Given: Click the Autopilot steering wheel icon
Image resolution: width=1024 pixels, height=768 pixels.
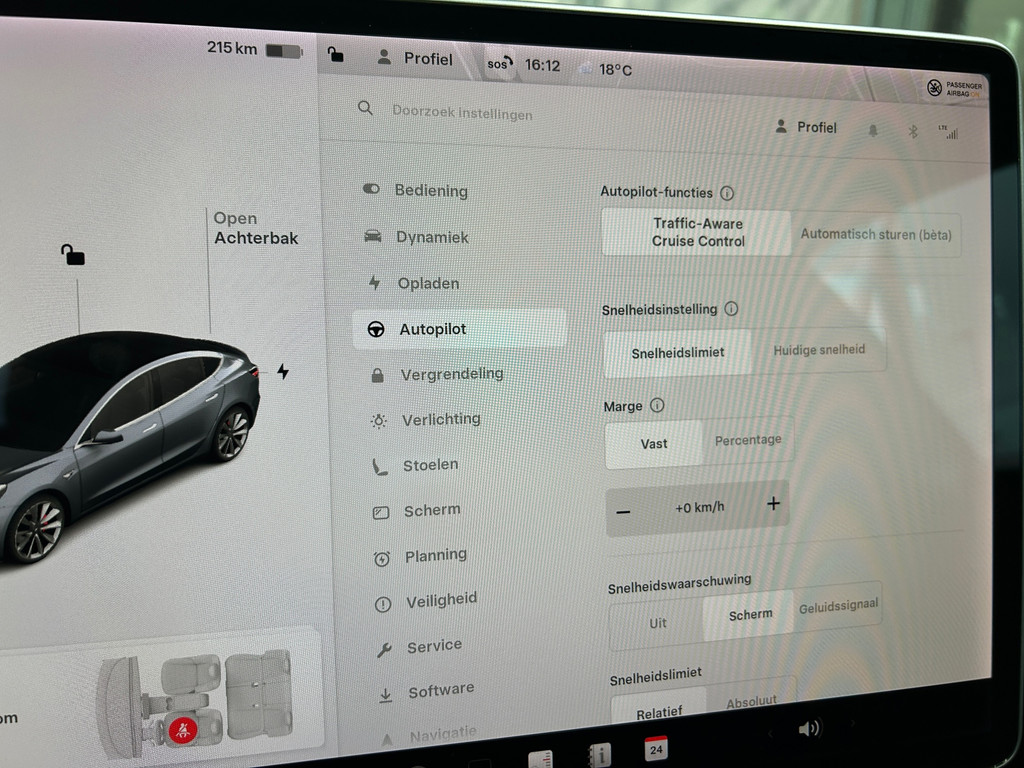Looking at the screenshot, I should coord(376,329).
